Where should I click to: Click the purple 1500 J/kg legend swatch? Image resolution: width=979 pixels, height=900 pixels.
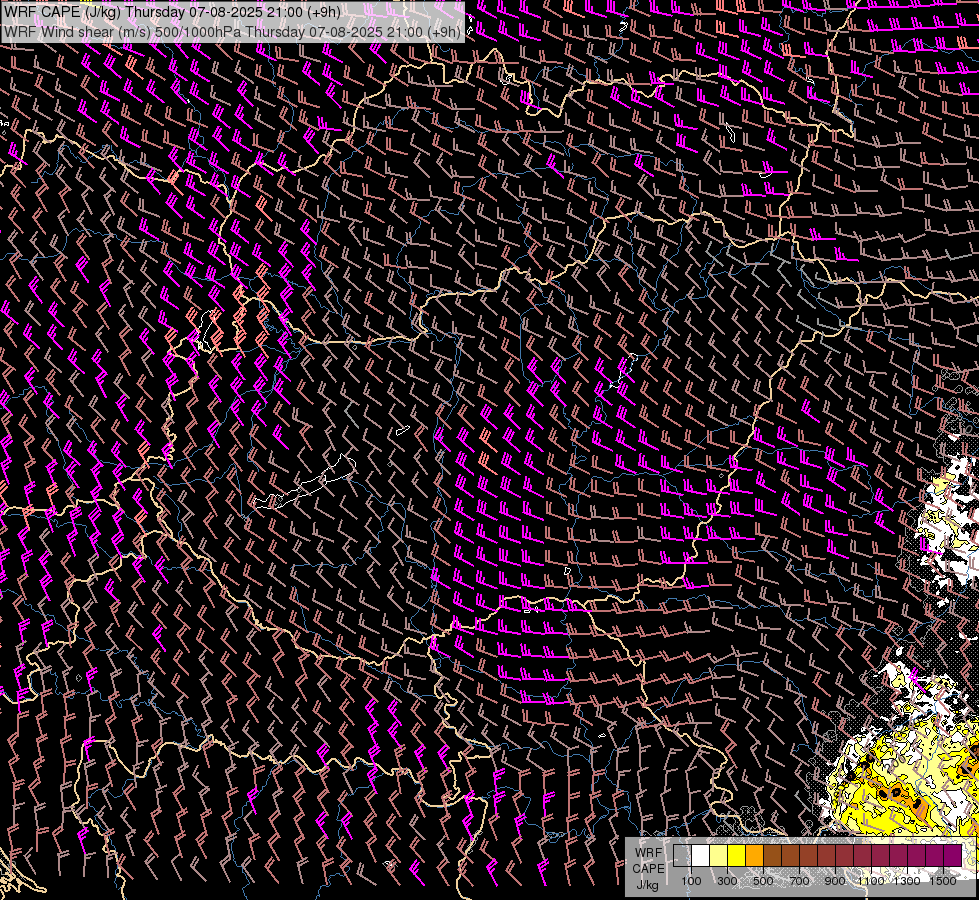(952, 856)
